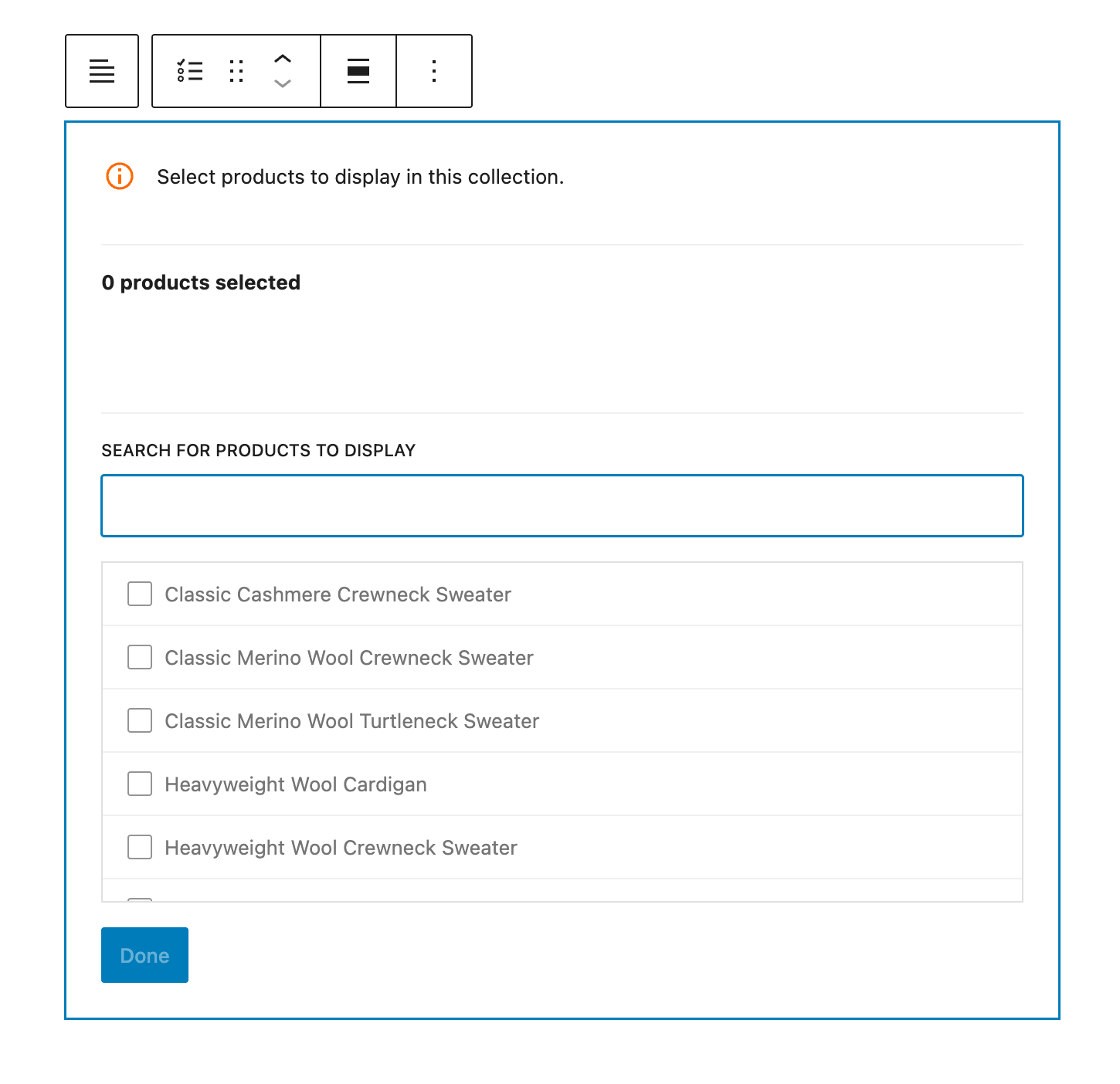The width and height of the screenshot is (1120, 1084).
Task: Click the 'Search for products to display' label
Action: tap(259, 450)
